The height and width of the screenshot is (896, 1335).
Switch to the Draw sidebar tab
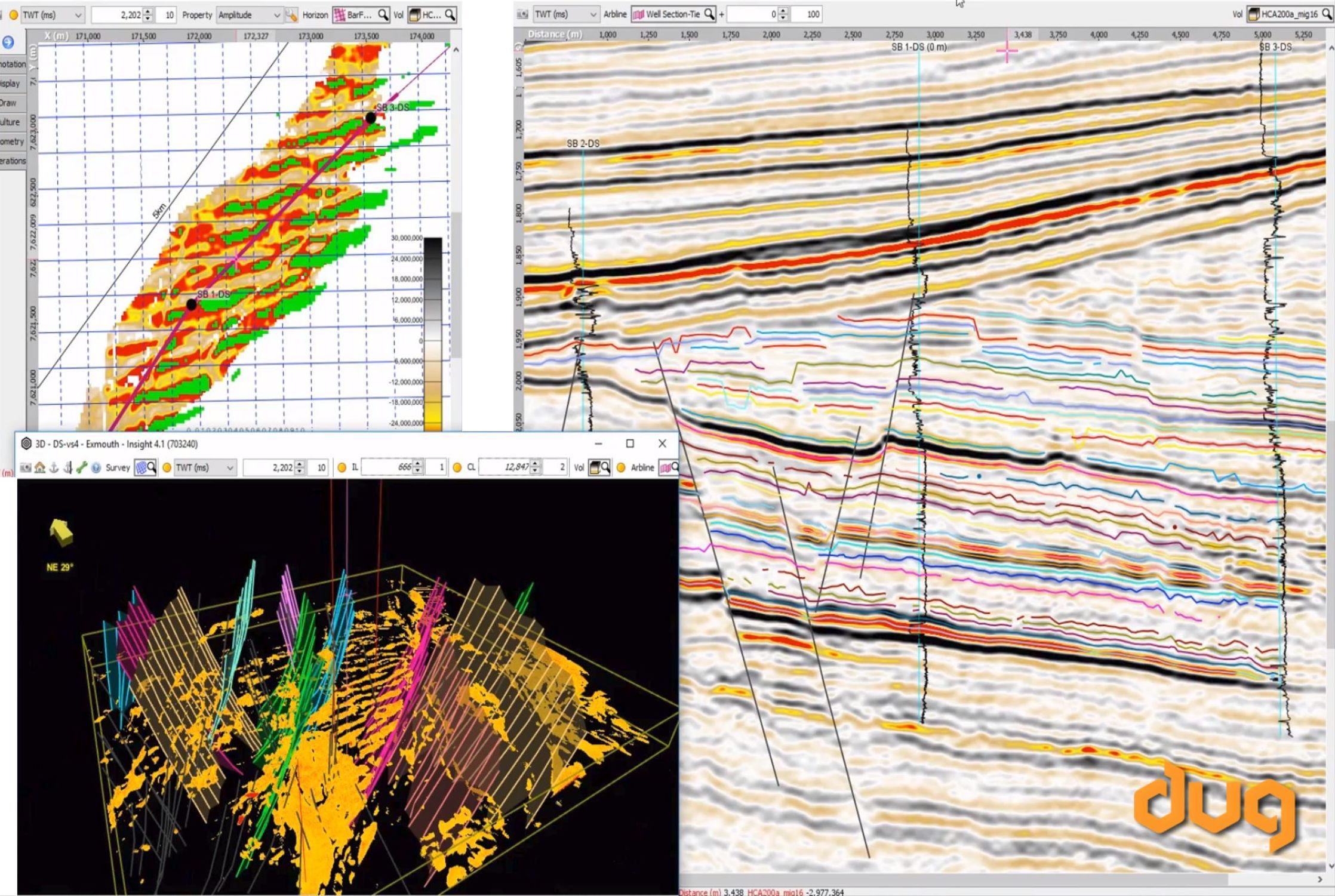tap(8, 102)
